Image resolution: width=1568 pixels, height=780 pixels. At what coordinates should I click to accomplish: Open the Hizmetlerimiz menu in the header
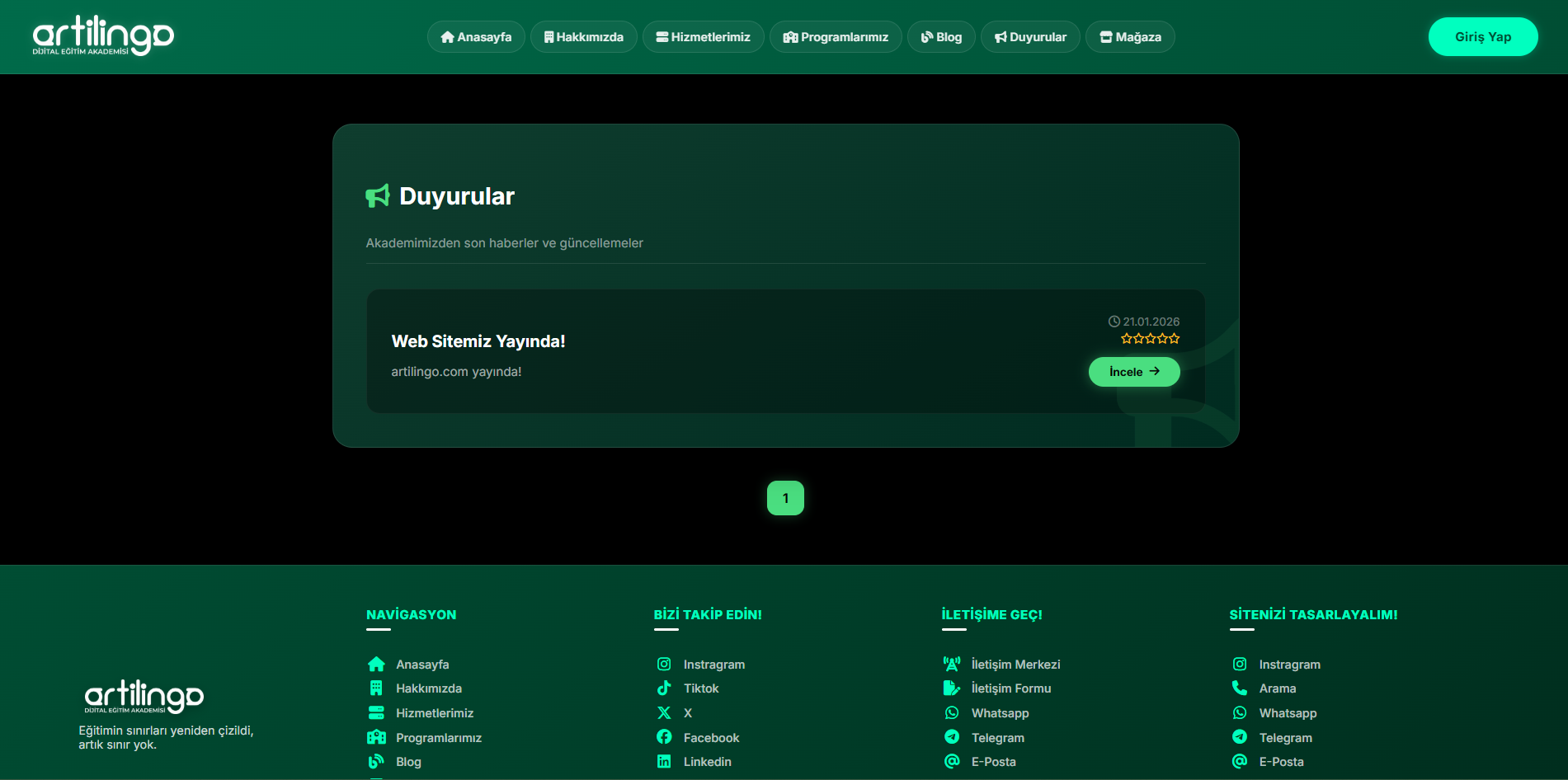703,37
